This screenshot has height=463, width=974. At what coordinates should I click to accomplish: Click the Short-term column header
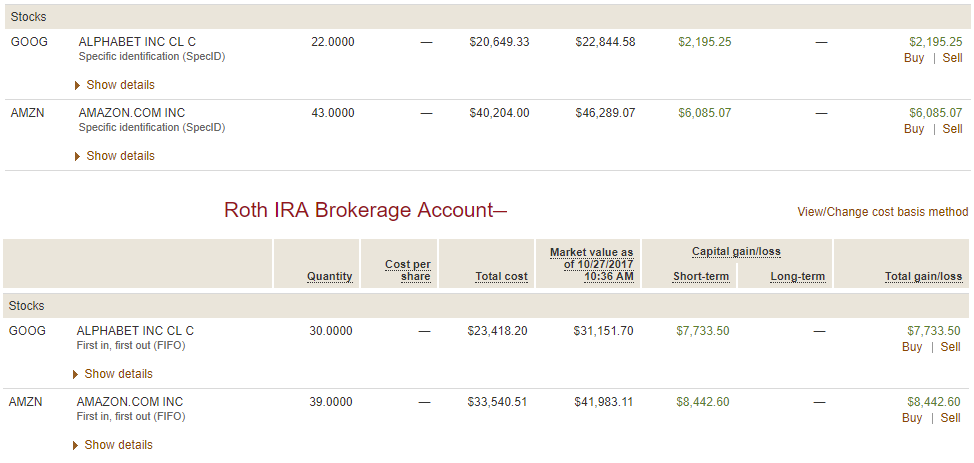coord(701,277)
